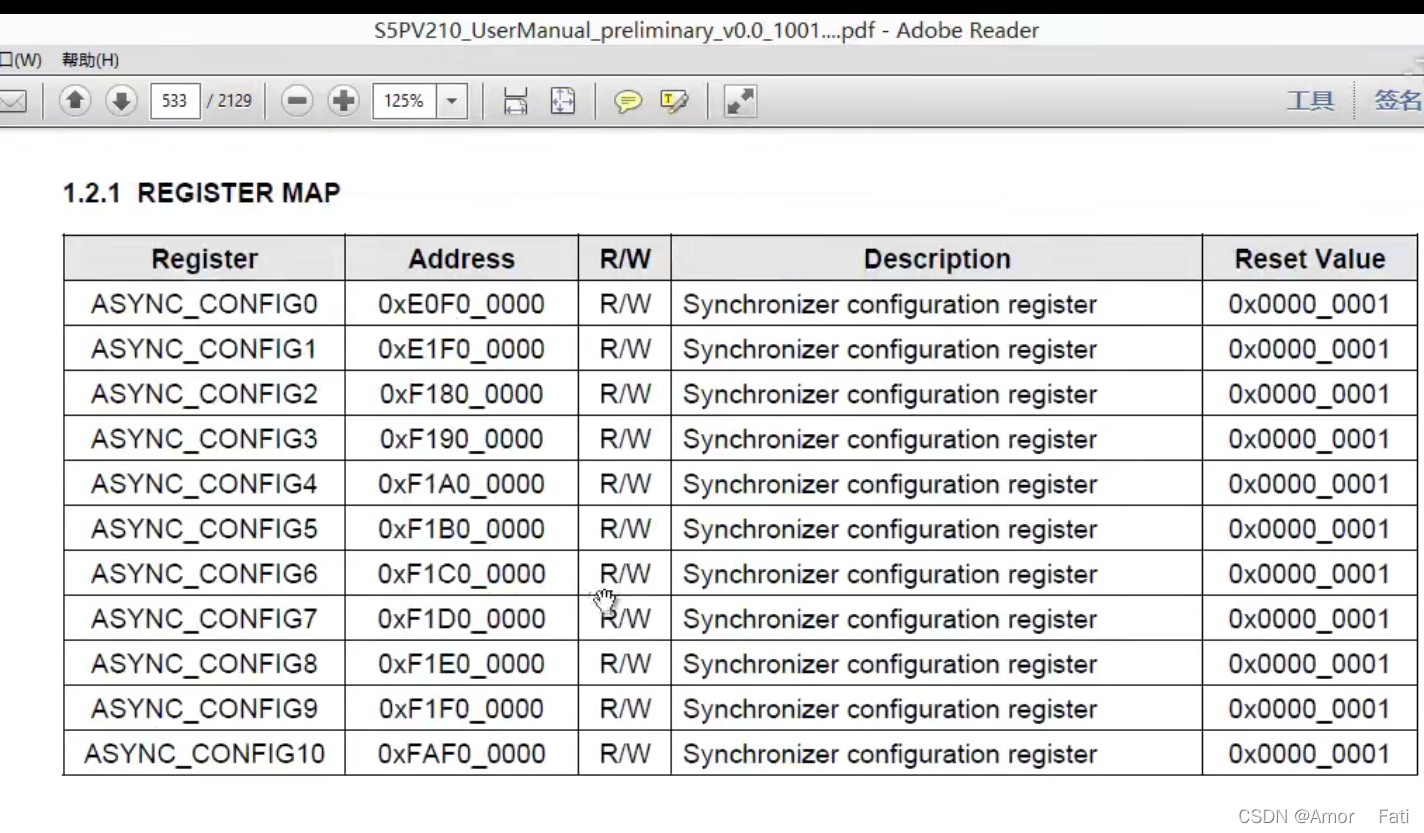Click the ASYNC_CONFIG0 row description text
Screen dimensions: 1424x833
point(890,304)
